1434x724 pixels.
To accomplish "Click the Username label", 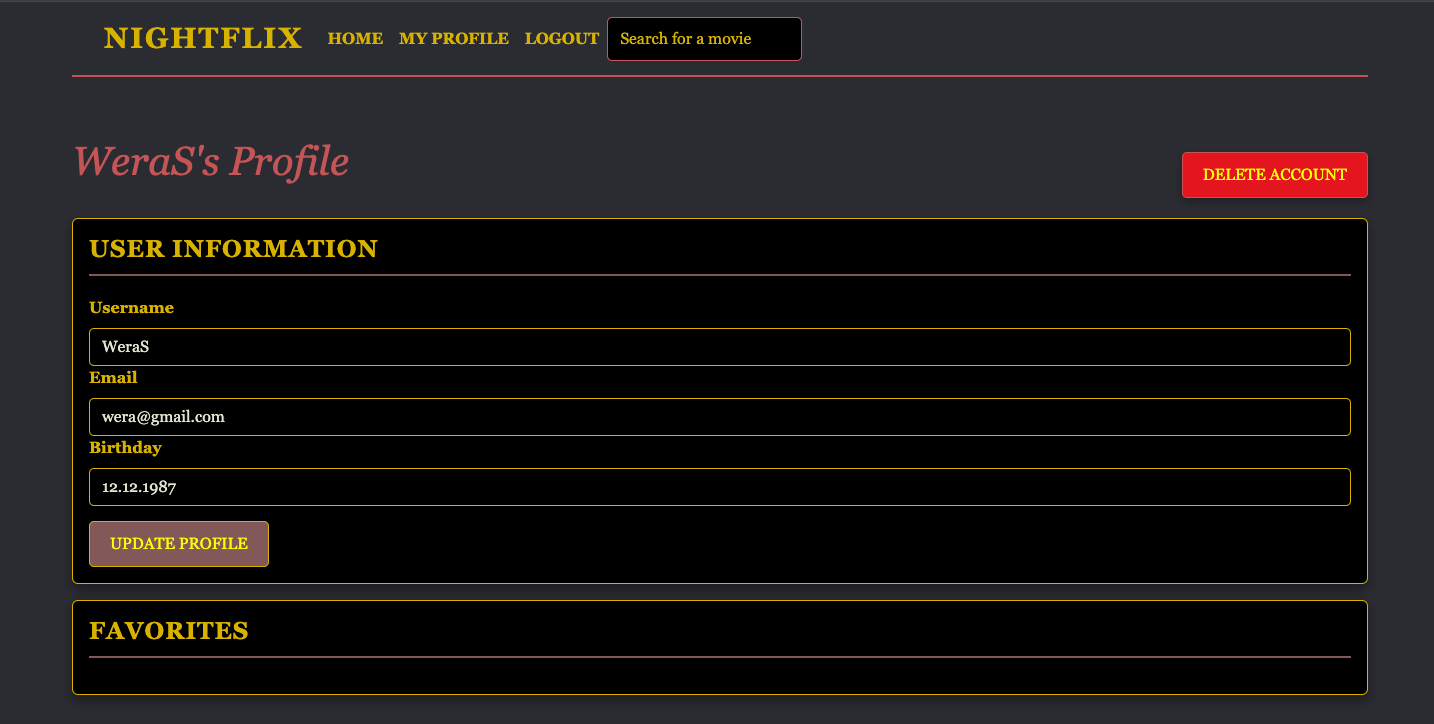I will tap(132, 308).
